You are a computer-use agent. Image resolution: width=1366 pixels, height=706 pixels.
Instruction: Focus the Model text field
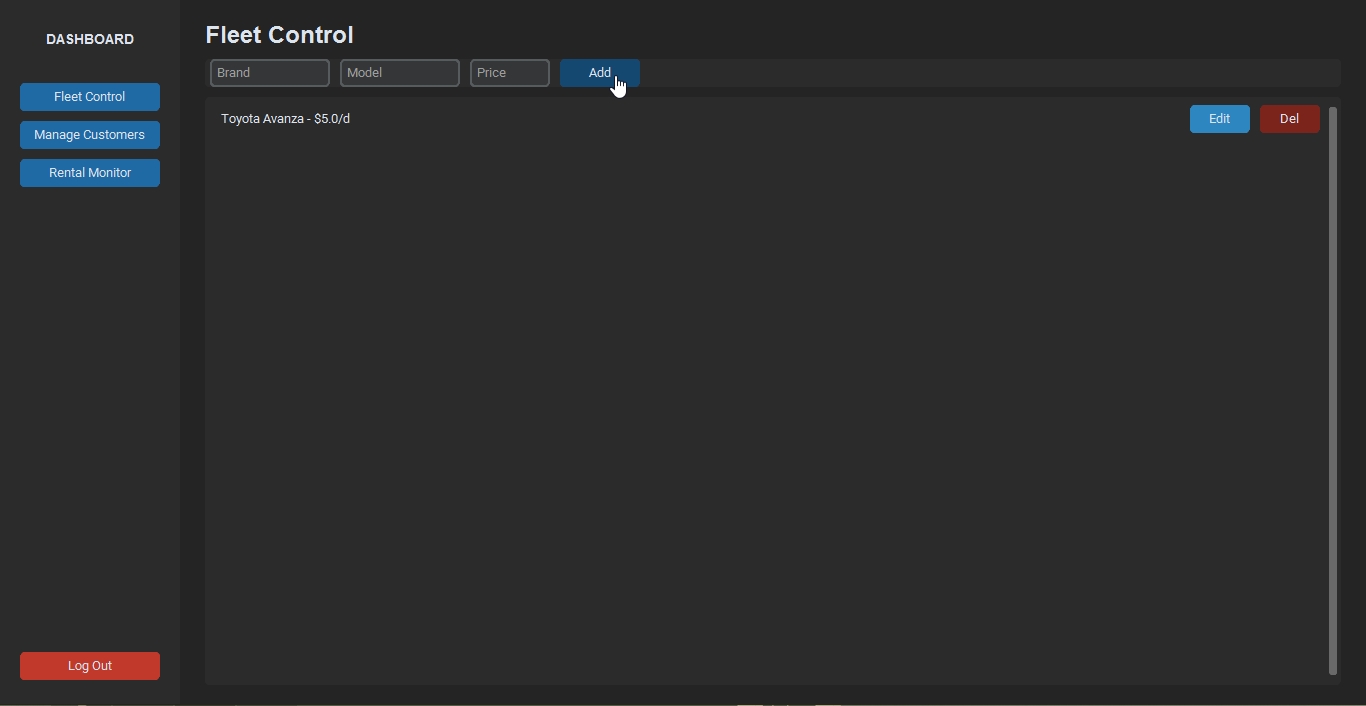400,73
